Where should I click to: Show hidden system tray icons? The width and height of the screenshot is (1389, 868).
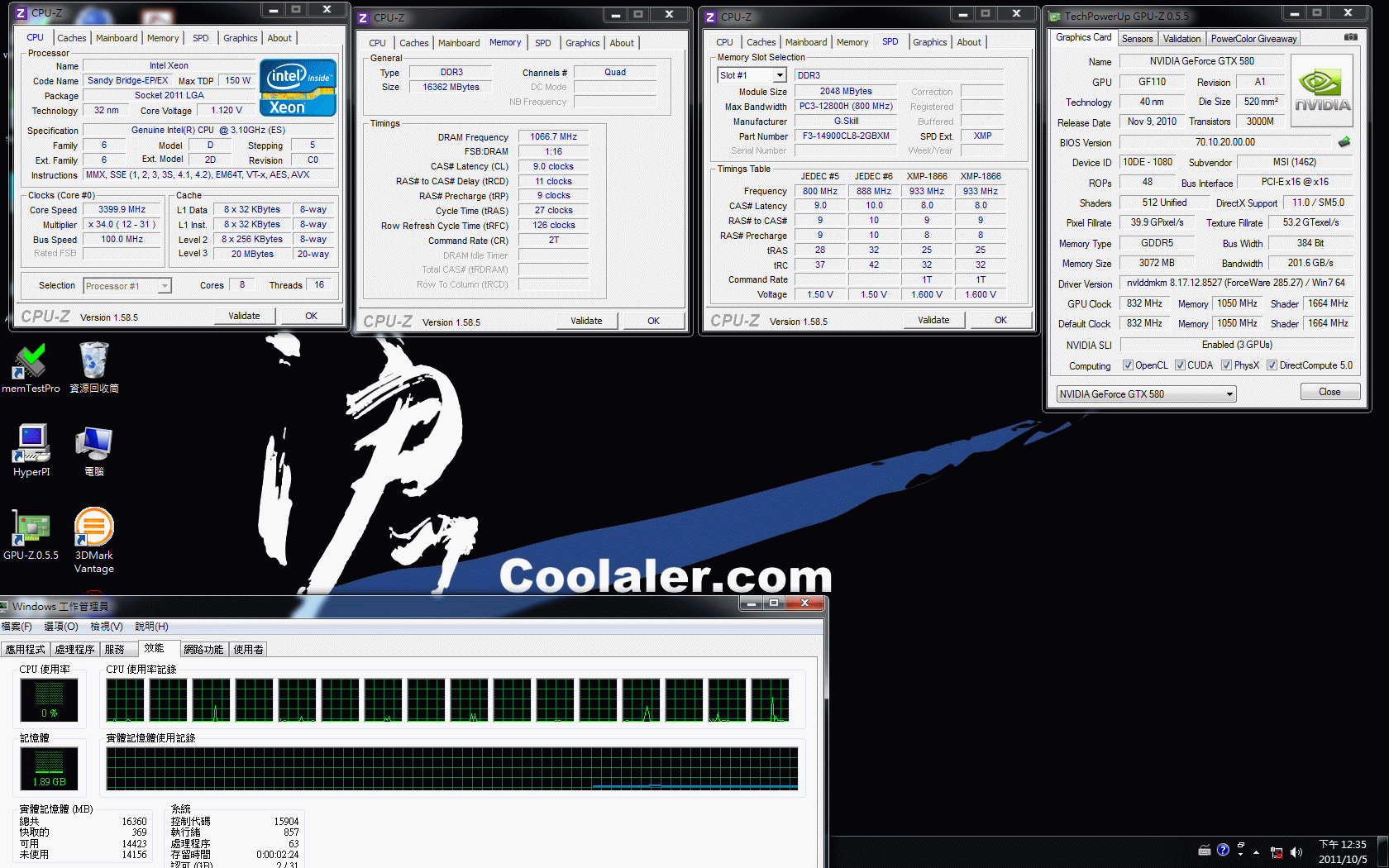pyautogui.click(x=1257, y=851)
